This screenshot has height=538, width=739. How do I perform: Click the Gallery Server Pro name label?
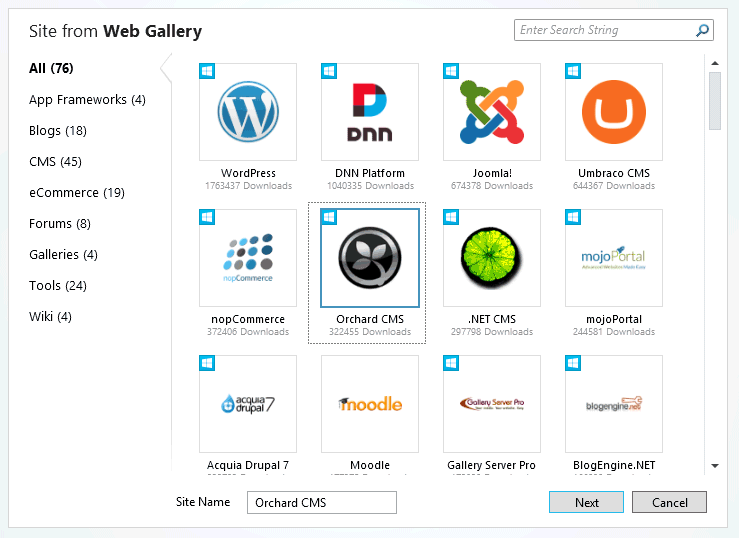(492, 465)
